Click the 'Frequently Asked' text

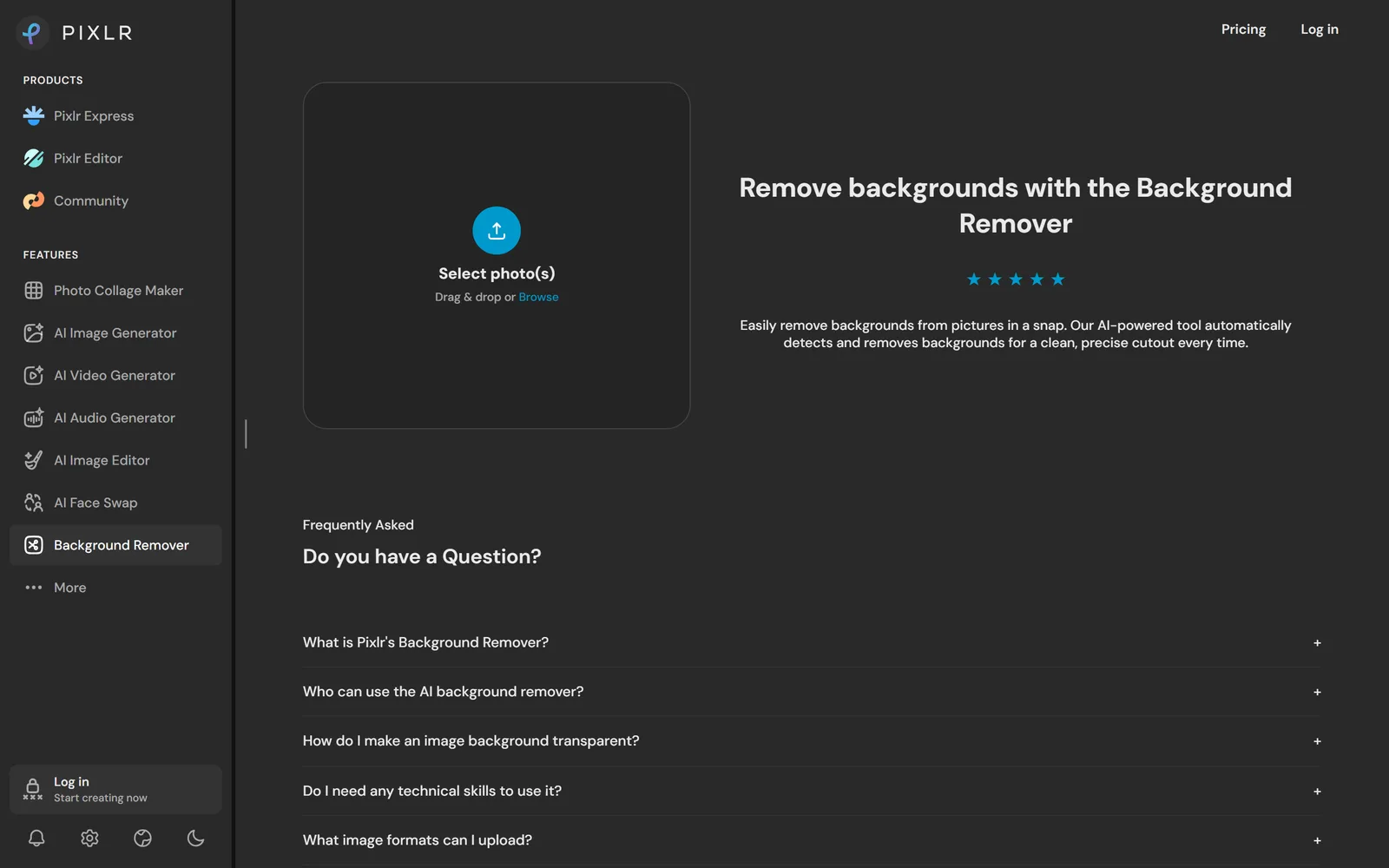tap(359, 525)
